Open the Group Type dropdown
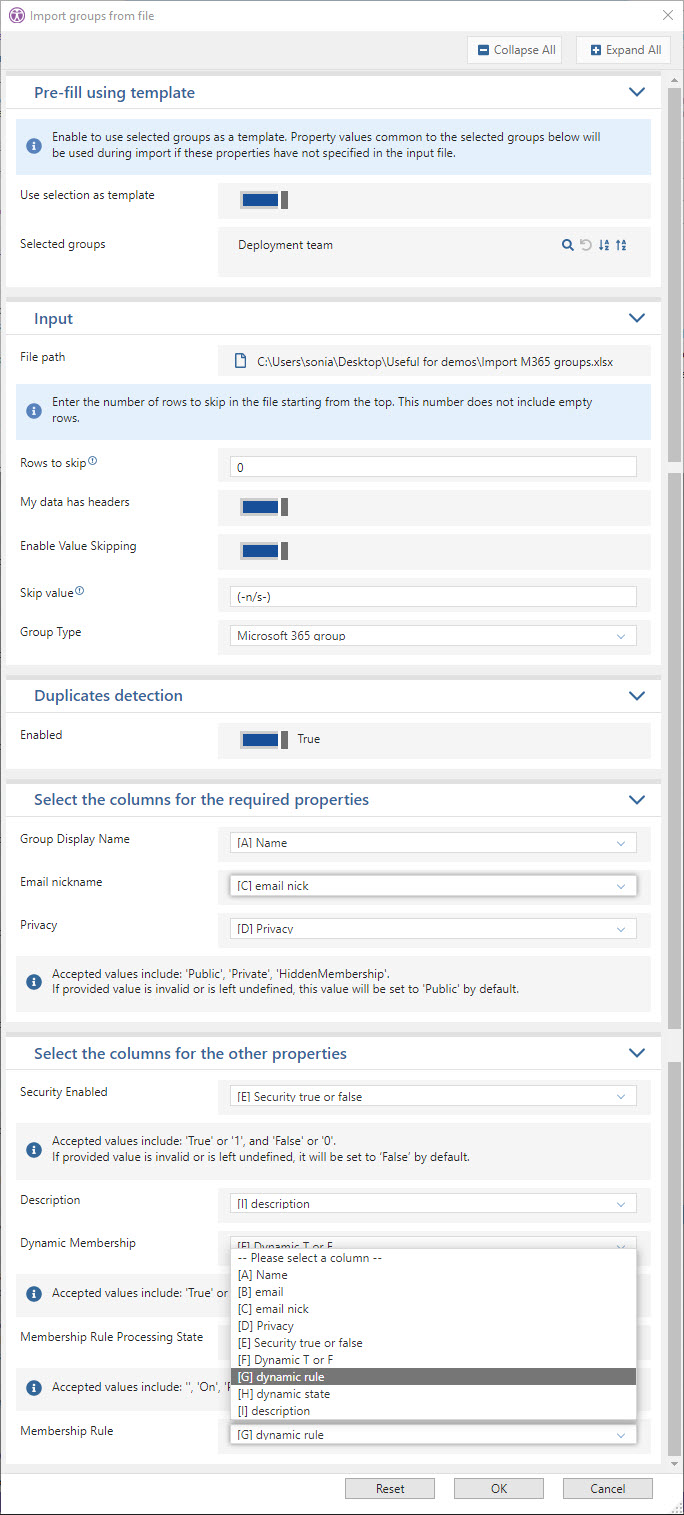Viewport: 684px width, 1515px height. 433,636
